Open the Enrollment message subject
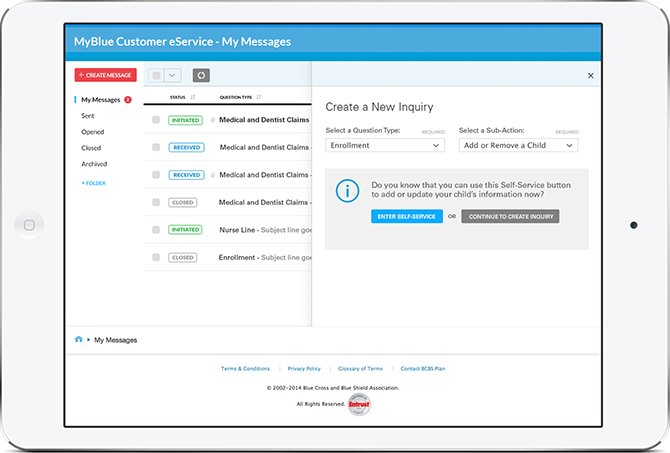The height and width of the screenshot is (453, 670). point(265,257)
